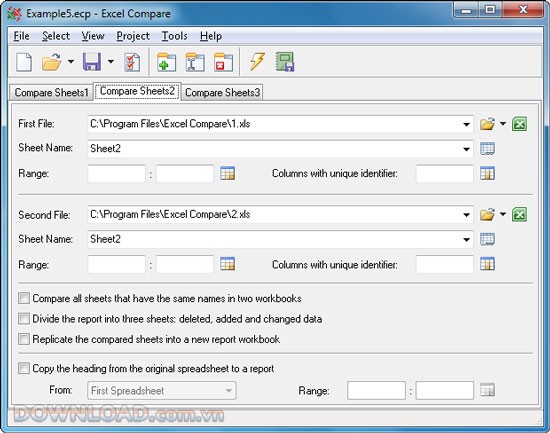Click the heading Range start field
The height and width of the screenshot is (433, 550).
click(376, 391)
